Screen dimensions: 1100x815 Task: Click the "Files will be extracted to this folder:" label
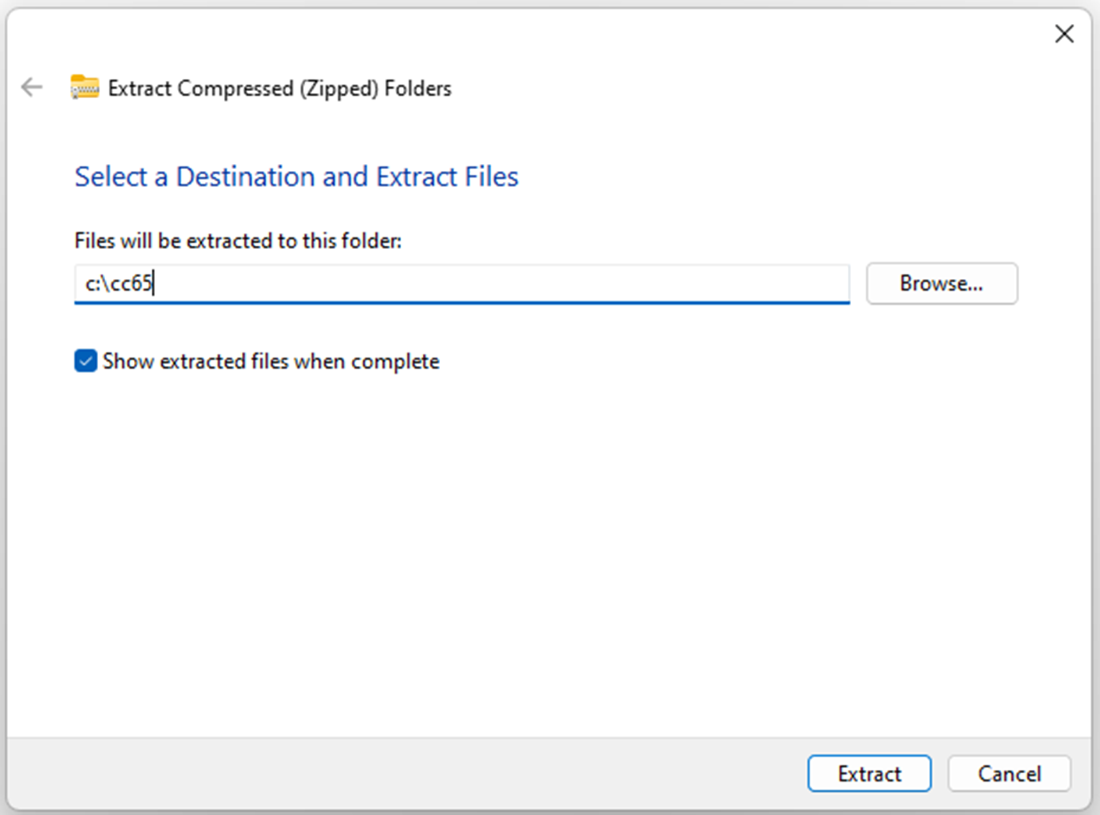pos(238,240)
